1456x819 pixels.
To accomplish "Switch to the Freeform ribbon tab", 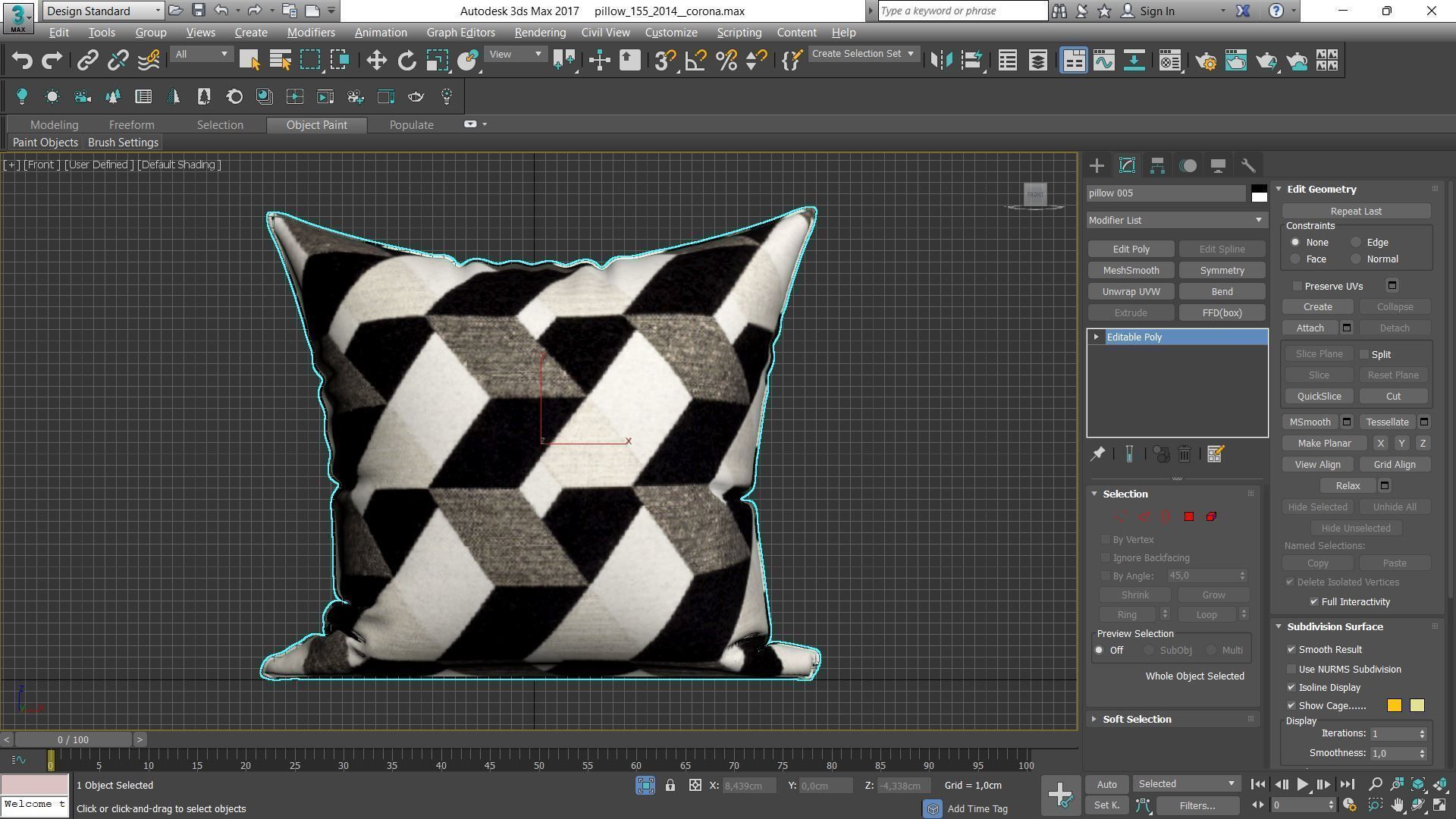I will [131, 125].
